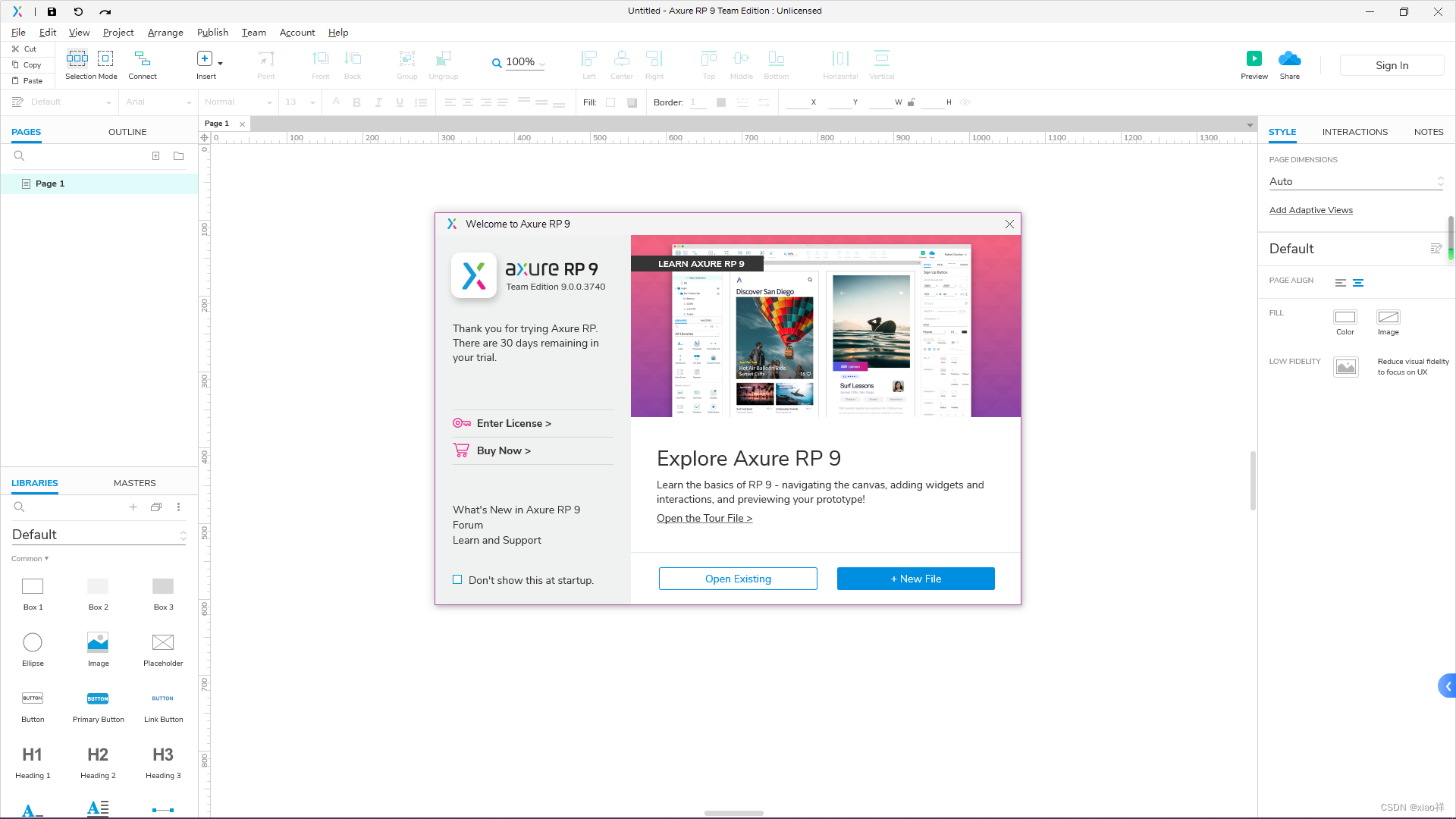The image size is (1456, 819).
Task: Click the Insert plus icon
Action: pos(205,58)
